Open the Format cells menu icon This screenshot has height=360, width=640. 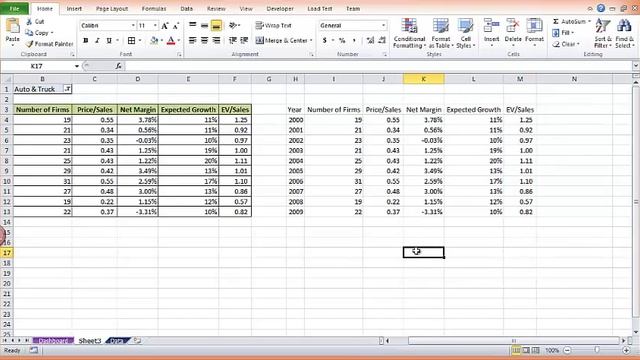[x=534, y=26]
